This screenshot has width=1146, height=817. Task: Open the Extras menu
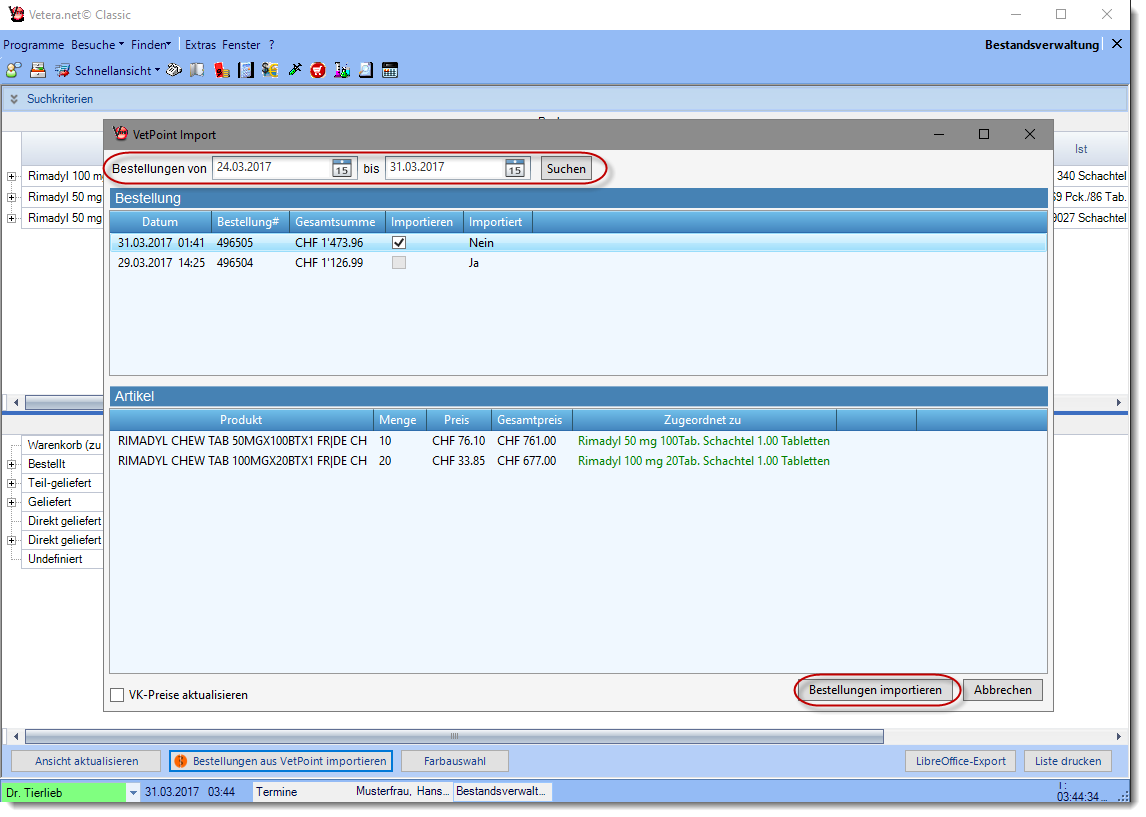coord(200,45)
